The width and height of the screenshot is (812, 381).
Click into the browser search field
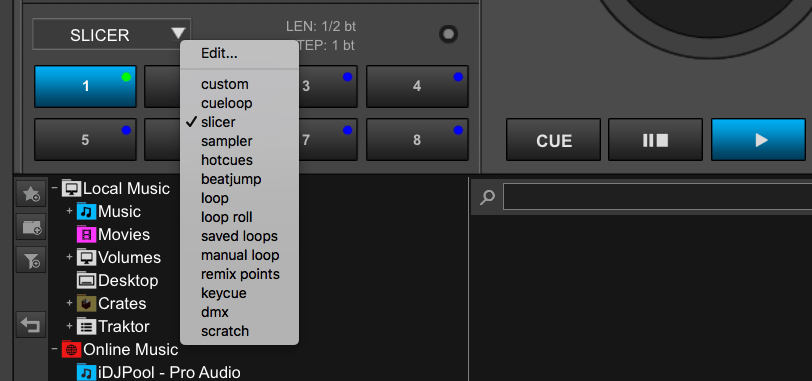tap(657, 197)
